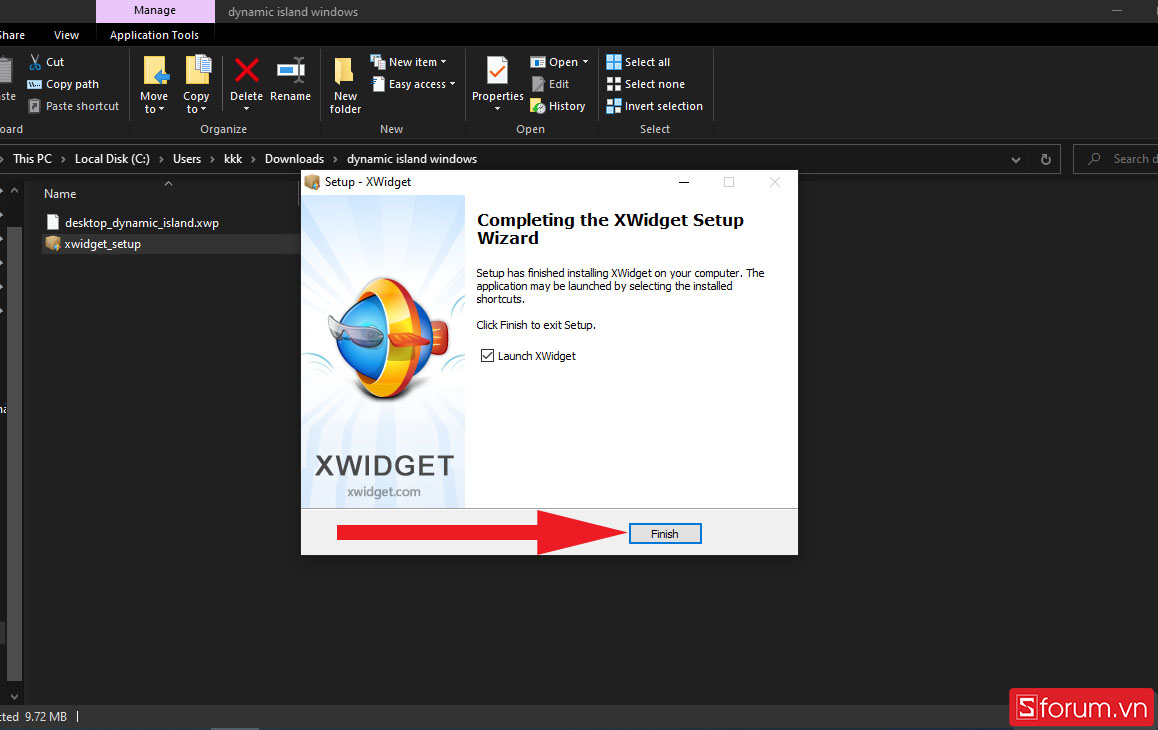Click the Invert selection icon
This screenshot has height=730, width=1158.
point(654,105)
